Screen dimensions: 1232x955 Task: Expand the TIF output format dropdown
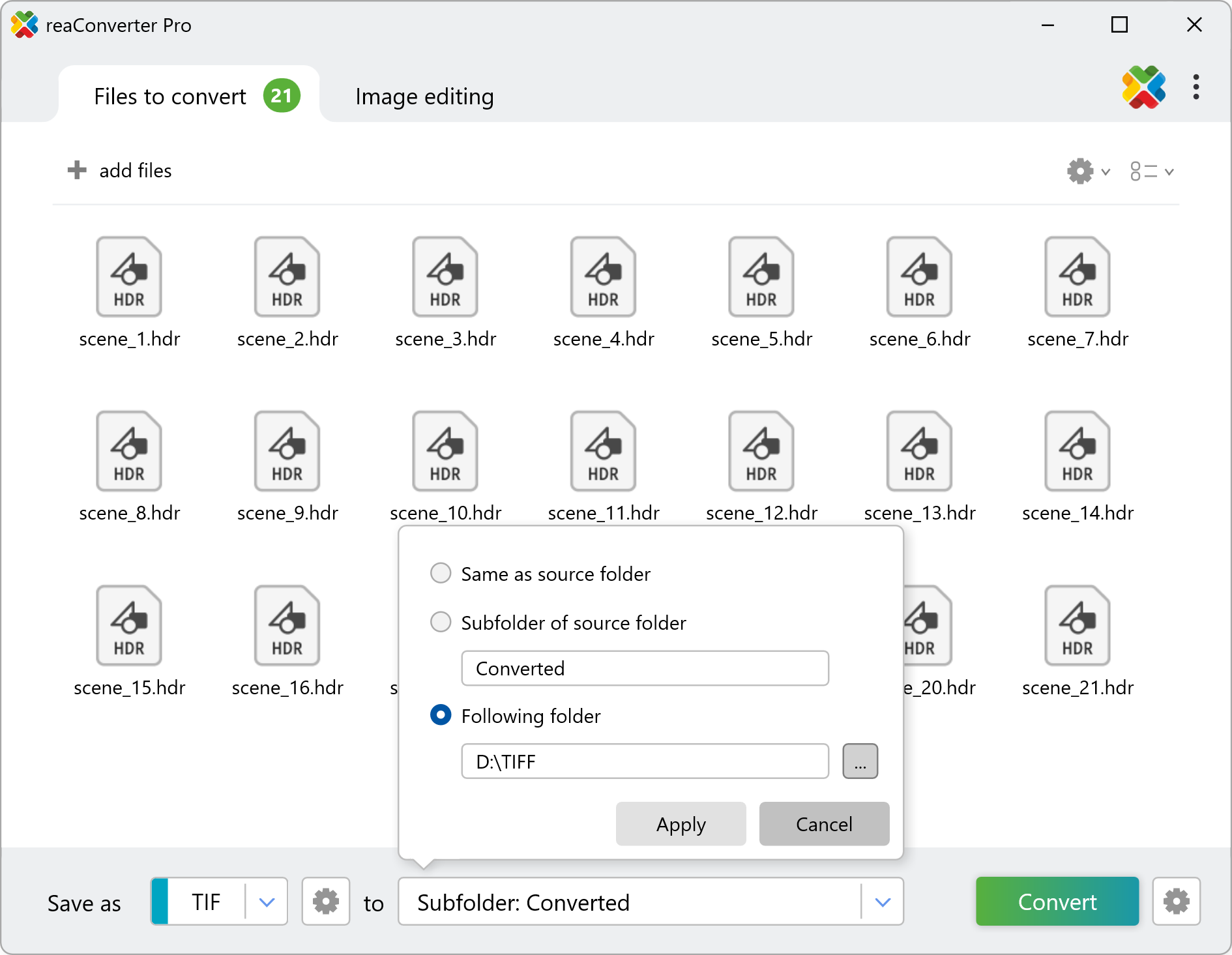[267, 902]
